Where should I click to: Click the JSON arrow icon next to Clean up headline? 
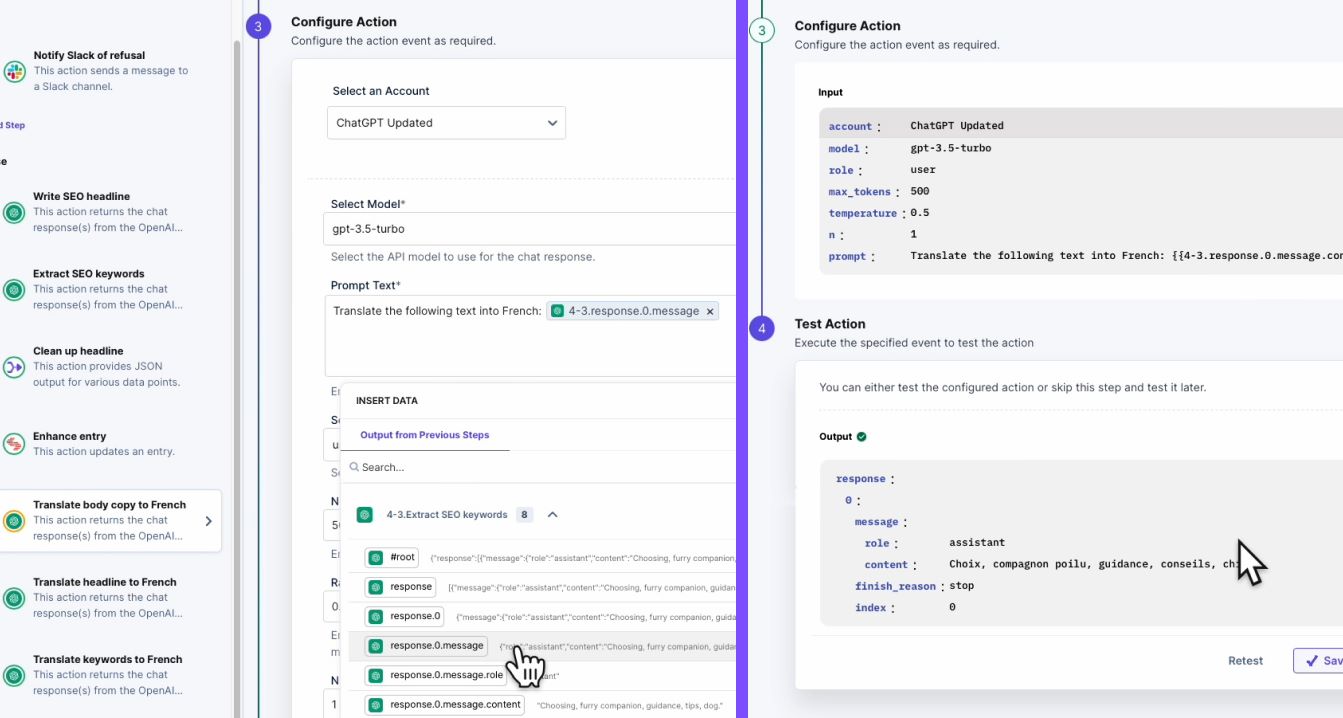(14, 367)
